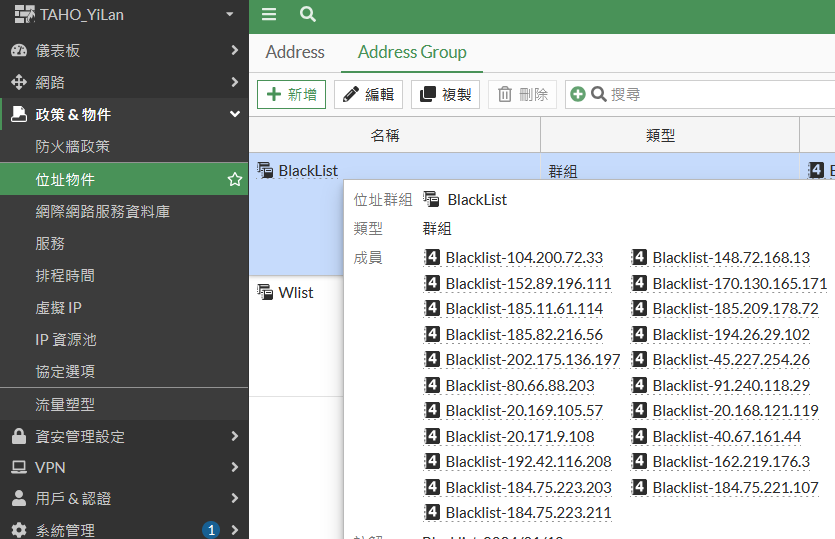Click the Wlist group icon in table
The image size is (835, 539).
pyautogui.click(x=265, y=292)
